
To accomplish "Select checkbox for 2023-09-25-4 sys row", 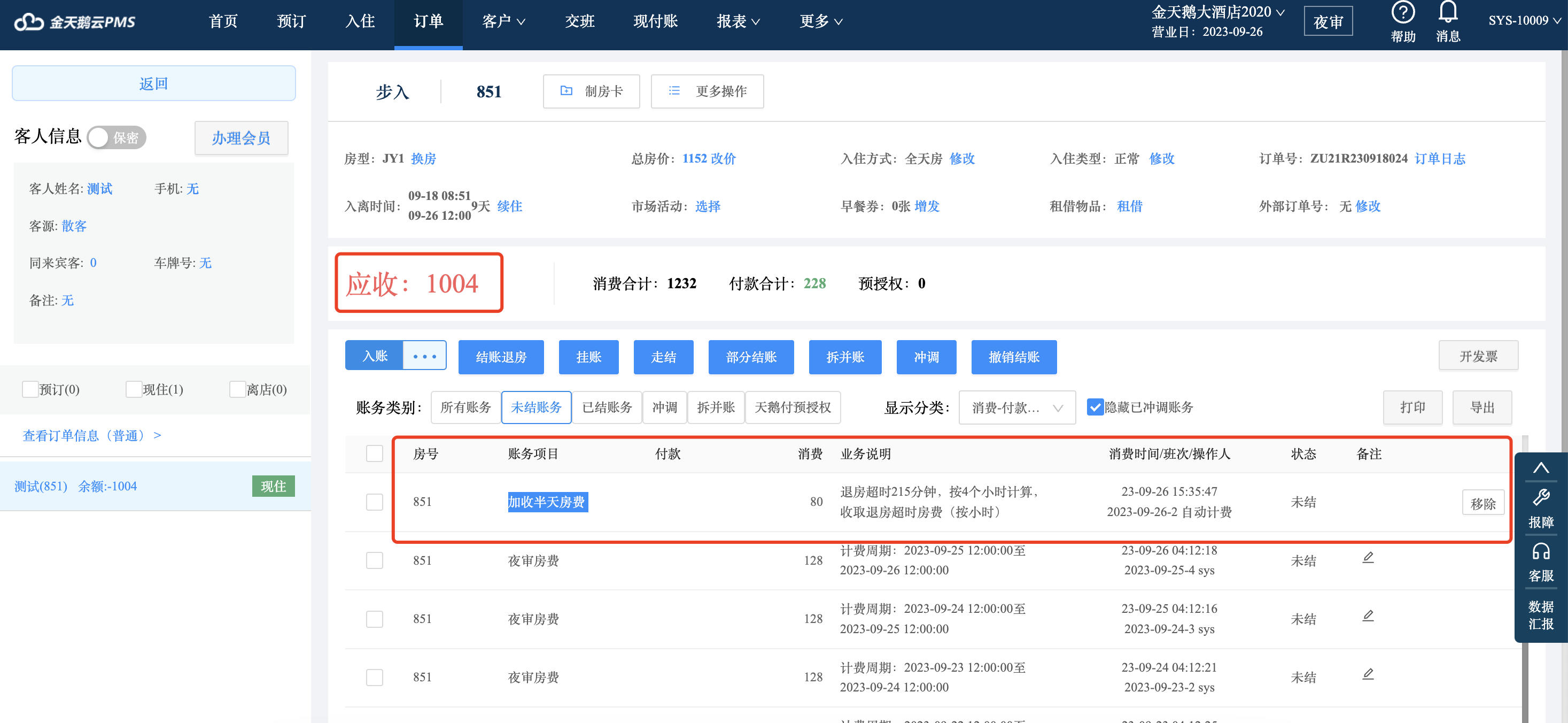I will click(374, 560).
